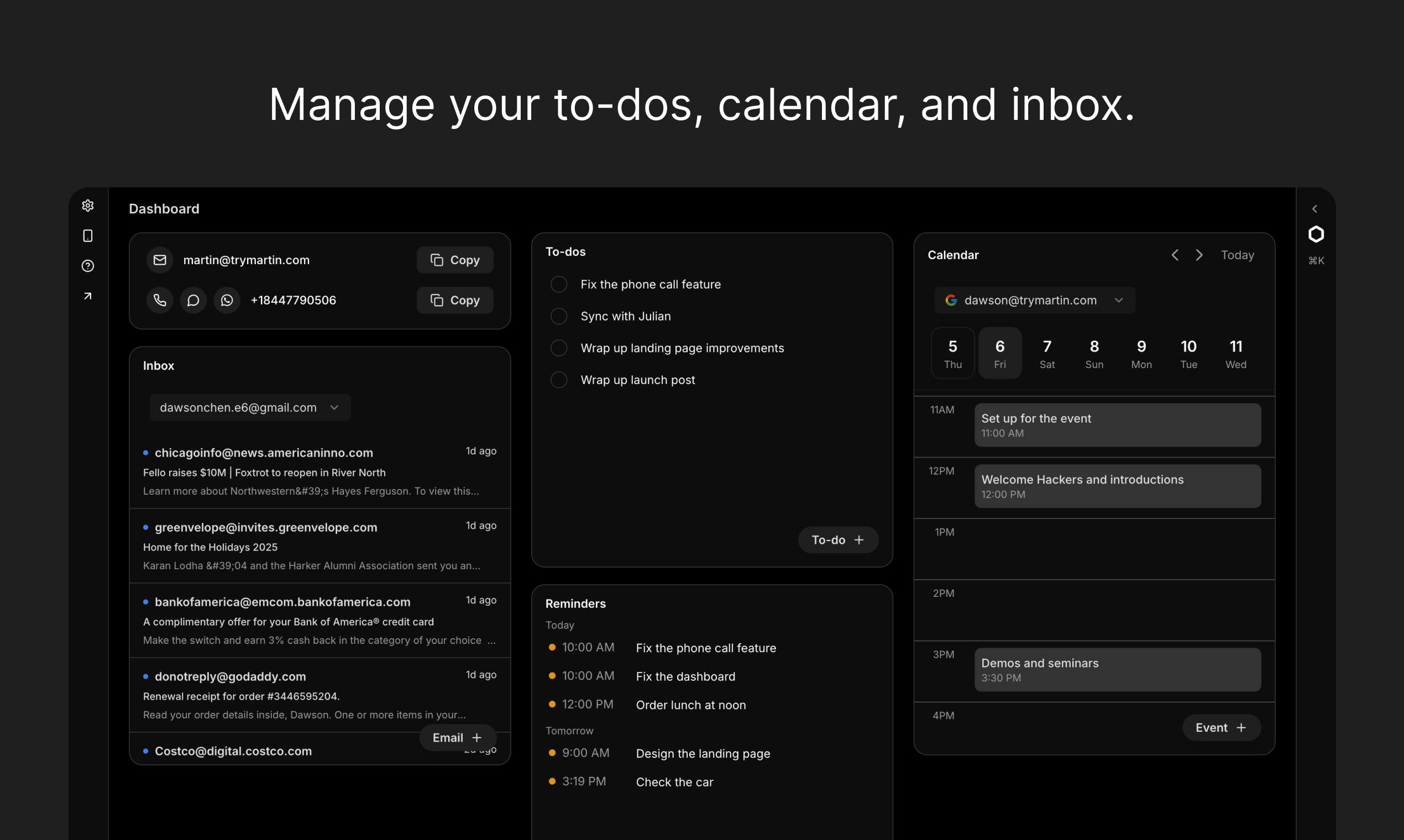The width and height of the screenshot is (1404, 840).
Task: Click the hexagon Martin logo icon
Action: (1316, 234)
